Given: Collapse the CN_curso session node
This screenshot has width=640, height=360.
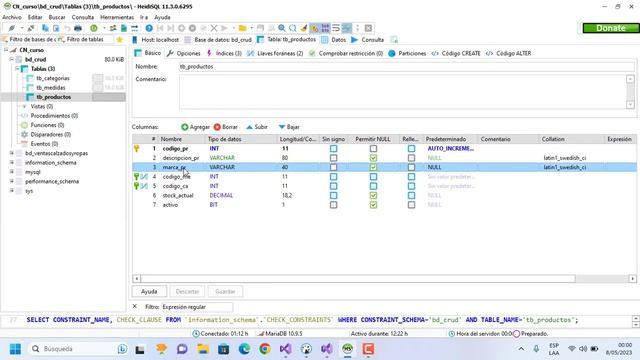Looking at the screenshot, I should coord(6,50).
